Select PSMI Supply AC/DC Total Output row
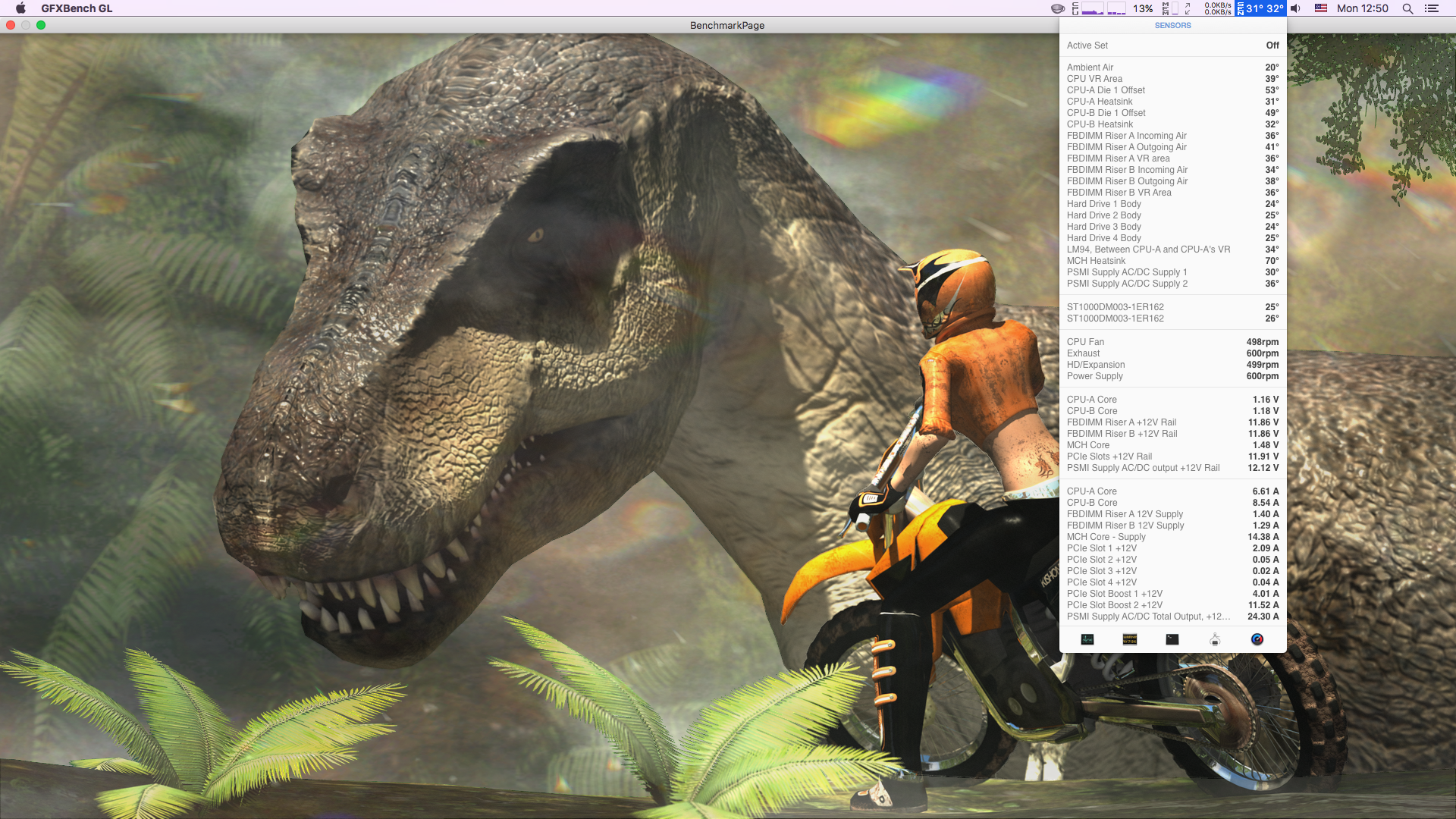This screenshot has width=1456, height=819. pyautogui.click(x=1172, y=617)
